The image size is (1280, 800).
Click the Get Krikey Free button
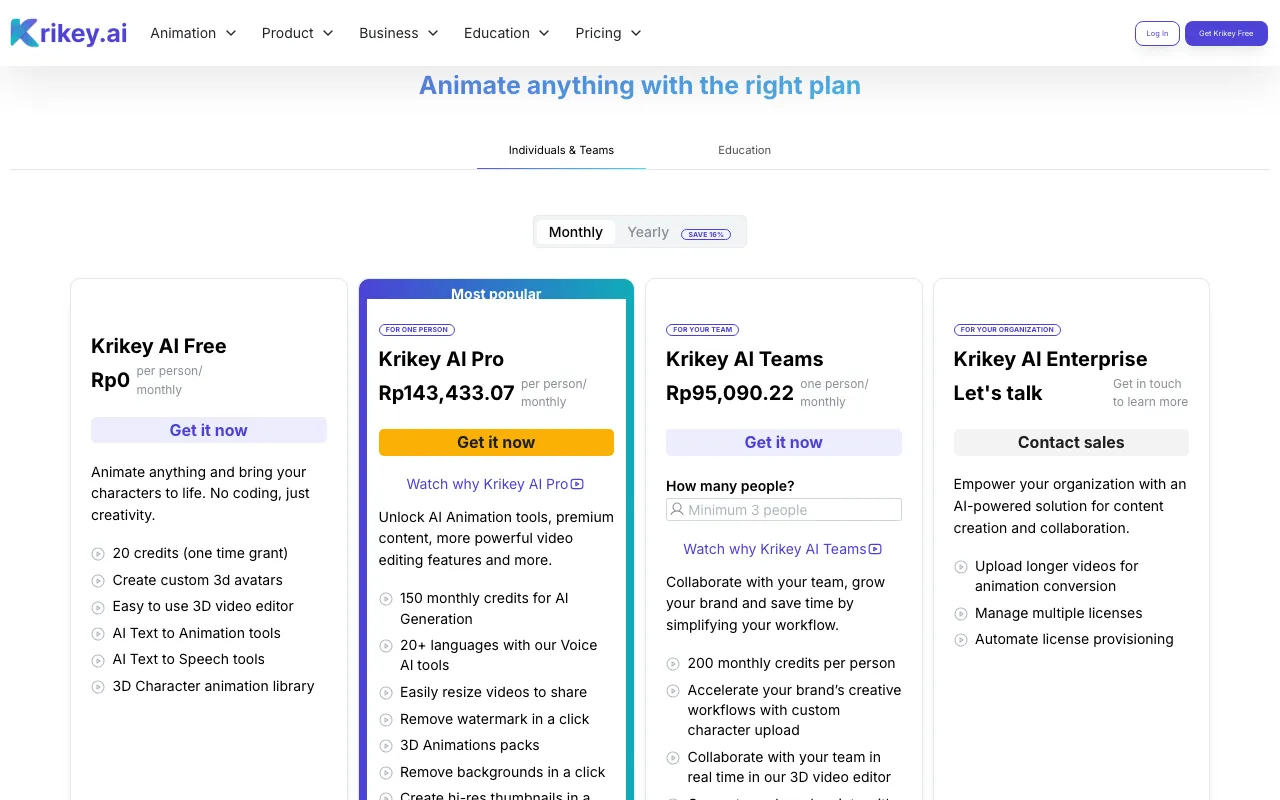(x=1226, y=33)
